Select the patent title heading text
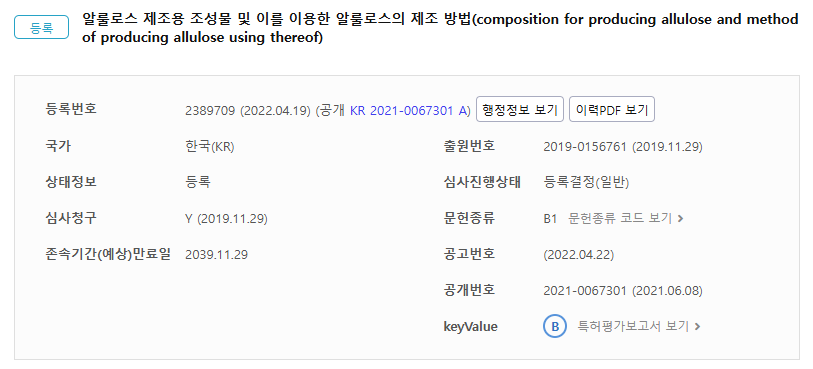Image resolution: width=813 pixels, height=369 pixels. [x=440, y=29]
